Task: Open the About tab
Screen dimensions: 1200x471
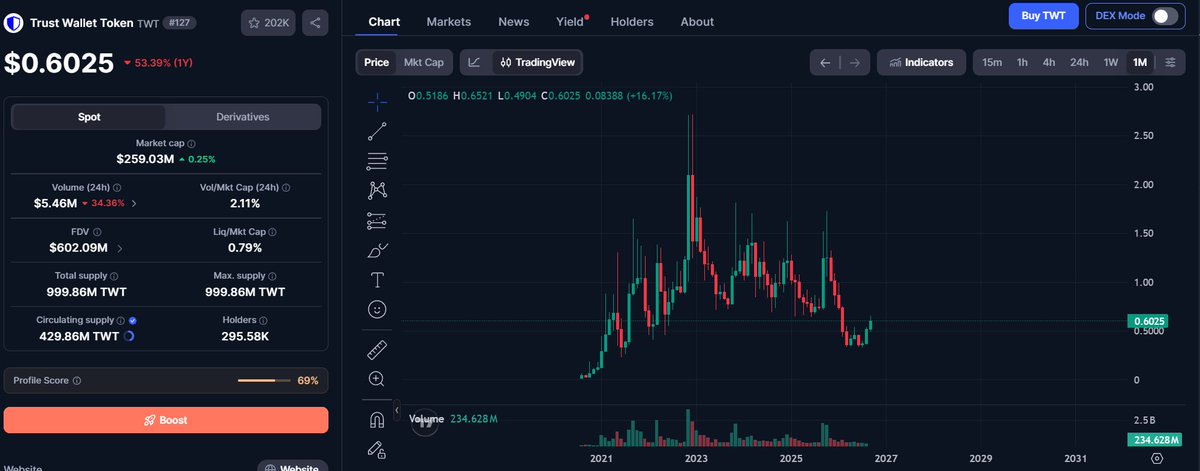Action: click(x=697, y=21)
